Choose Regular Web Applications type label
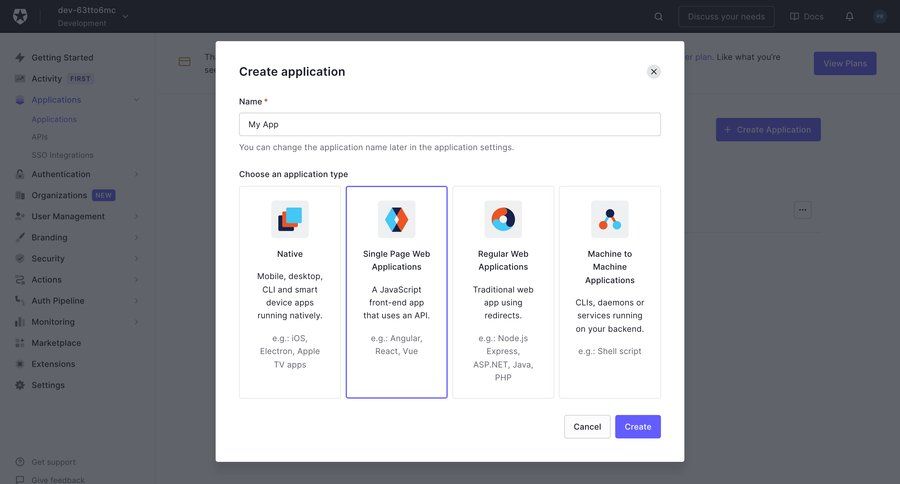Image resolution: width=900 pixels, height=484 pixels. [503, 260]
